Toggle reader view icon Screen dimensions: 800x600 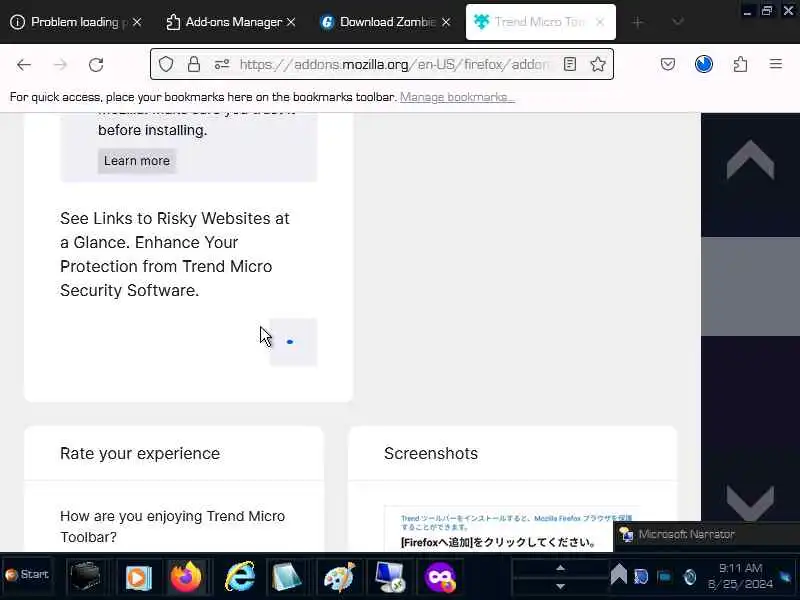(570, 64)
